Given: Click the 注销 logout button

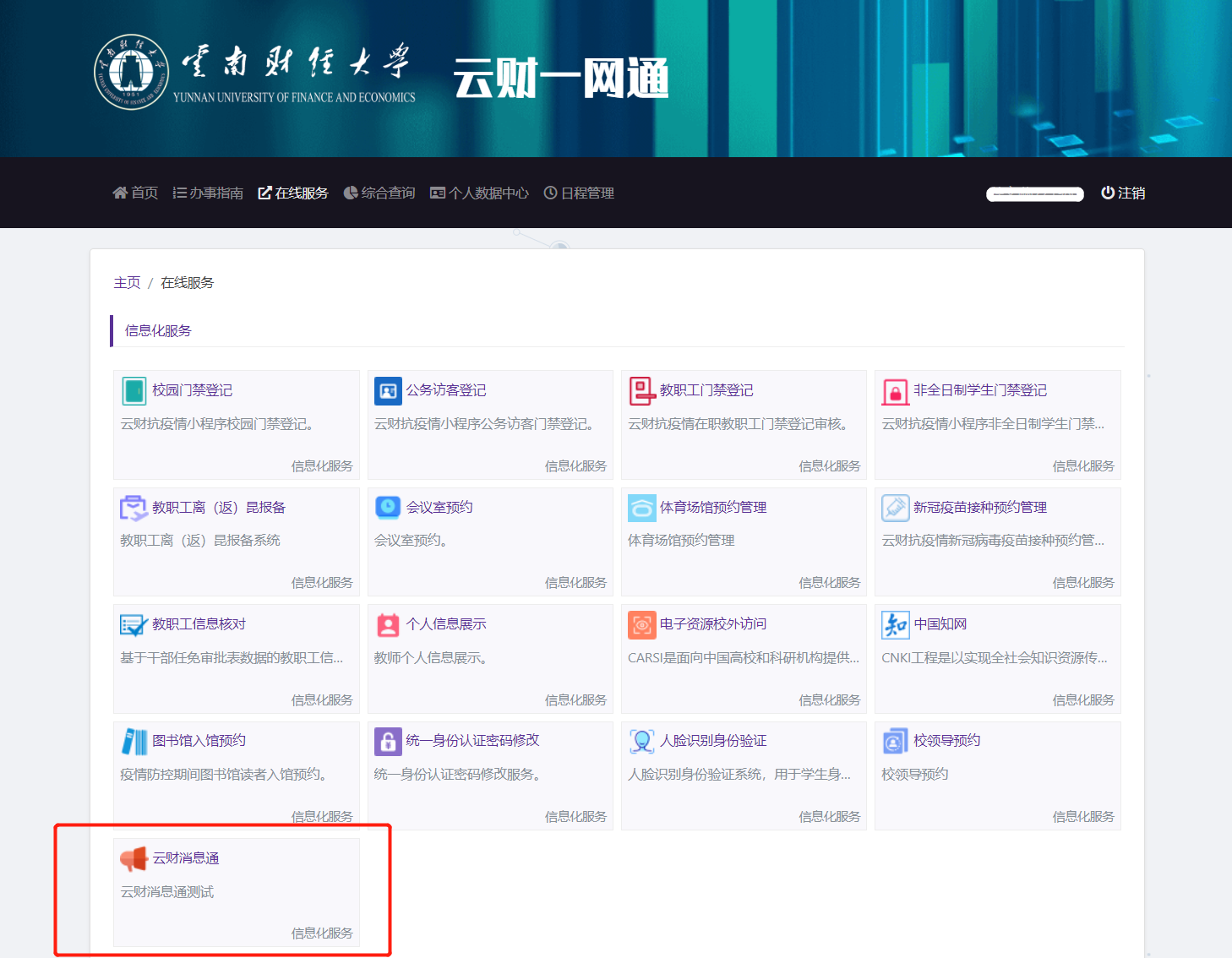Looking at the screenshot, I should tap(1123, 193).
